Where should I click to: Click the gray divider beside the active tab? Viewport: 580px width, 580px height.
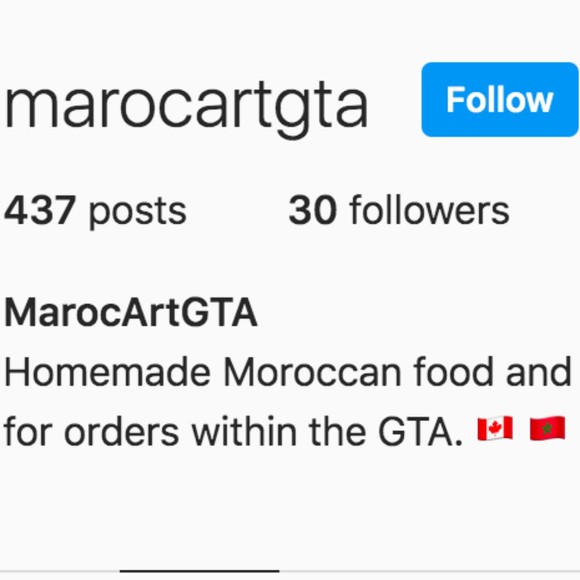[429, 571]
